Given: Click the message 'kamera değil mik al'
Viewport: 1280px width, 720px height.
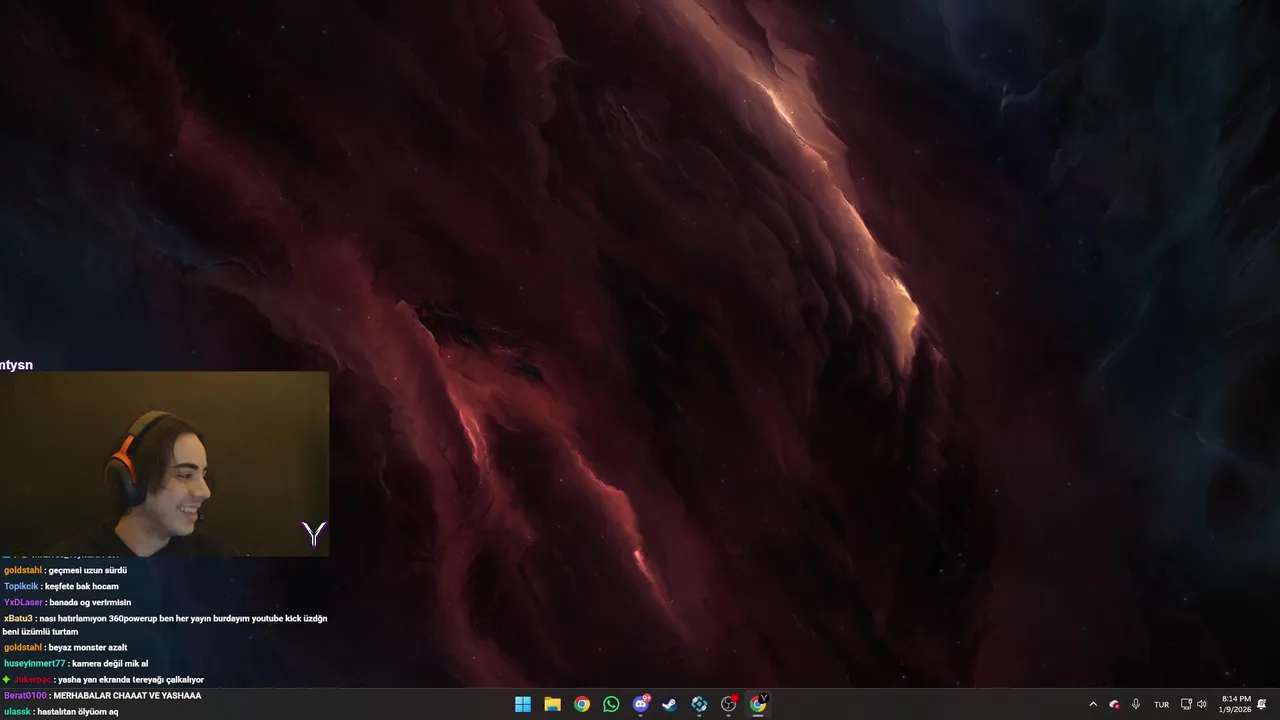Looking at the screenshot, I should [110, 663].
